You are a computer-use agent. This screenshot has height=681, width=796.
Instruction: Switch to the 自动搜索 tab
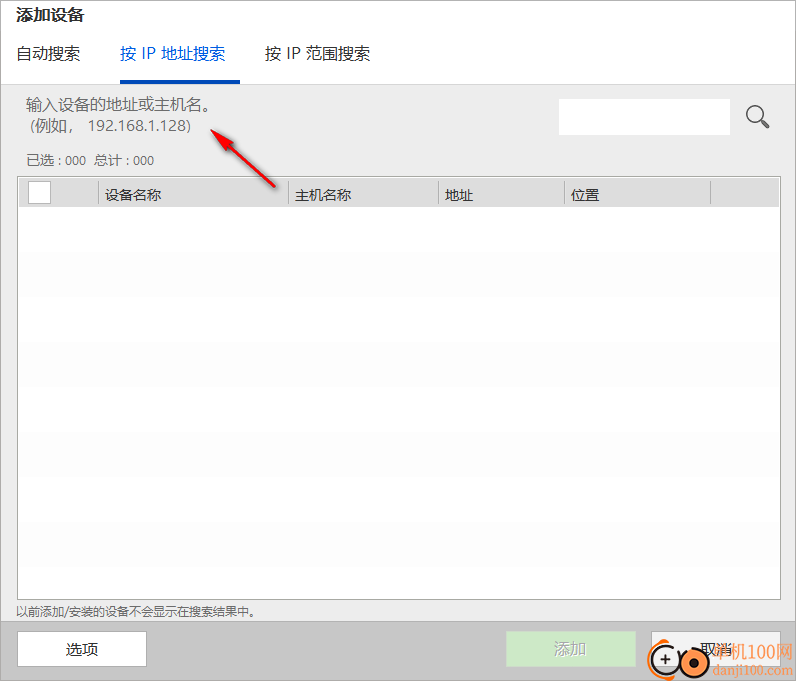coord(48,54)
